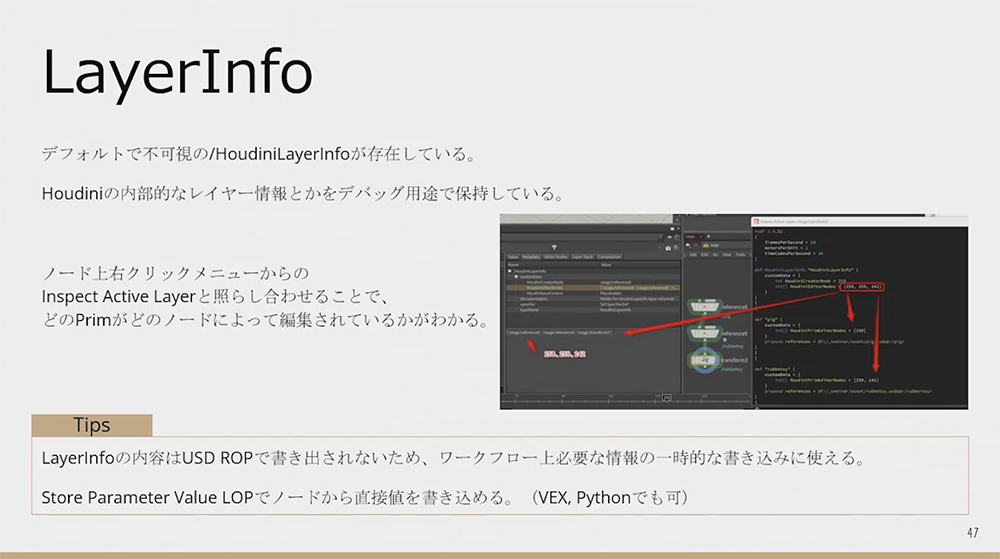Click the back arrow in network path bar

coord(688,245)
